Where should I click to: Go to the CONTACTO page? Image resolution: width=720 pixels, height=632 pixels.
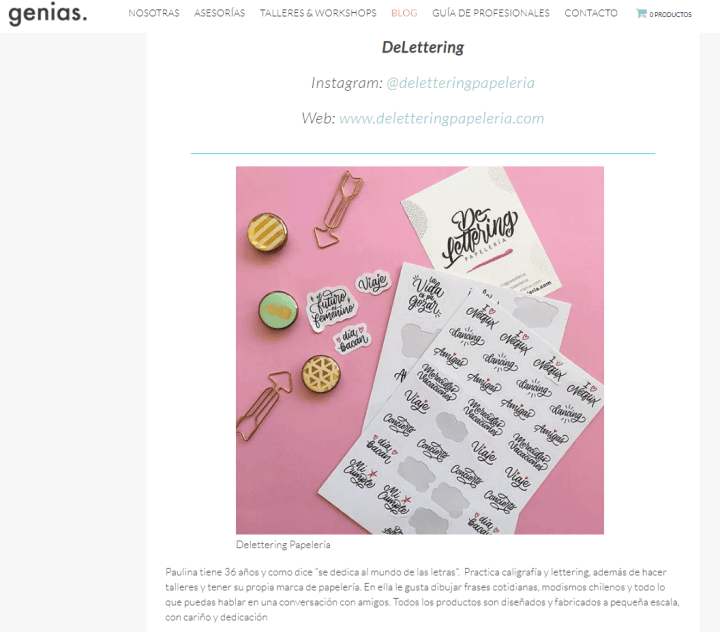(x=591, y=13)
